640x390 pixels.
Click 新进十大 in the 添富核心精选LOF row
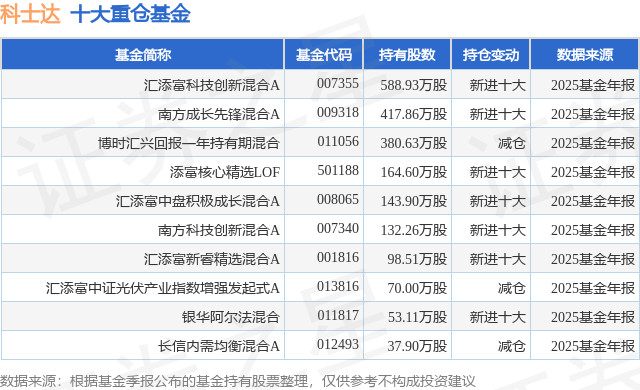(498, 172)
